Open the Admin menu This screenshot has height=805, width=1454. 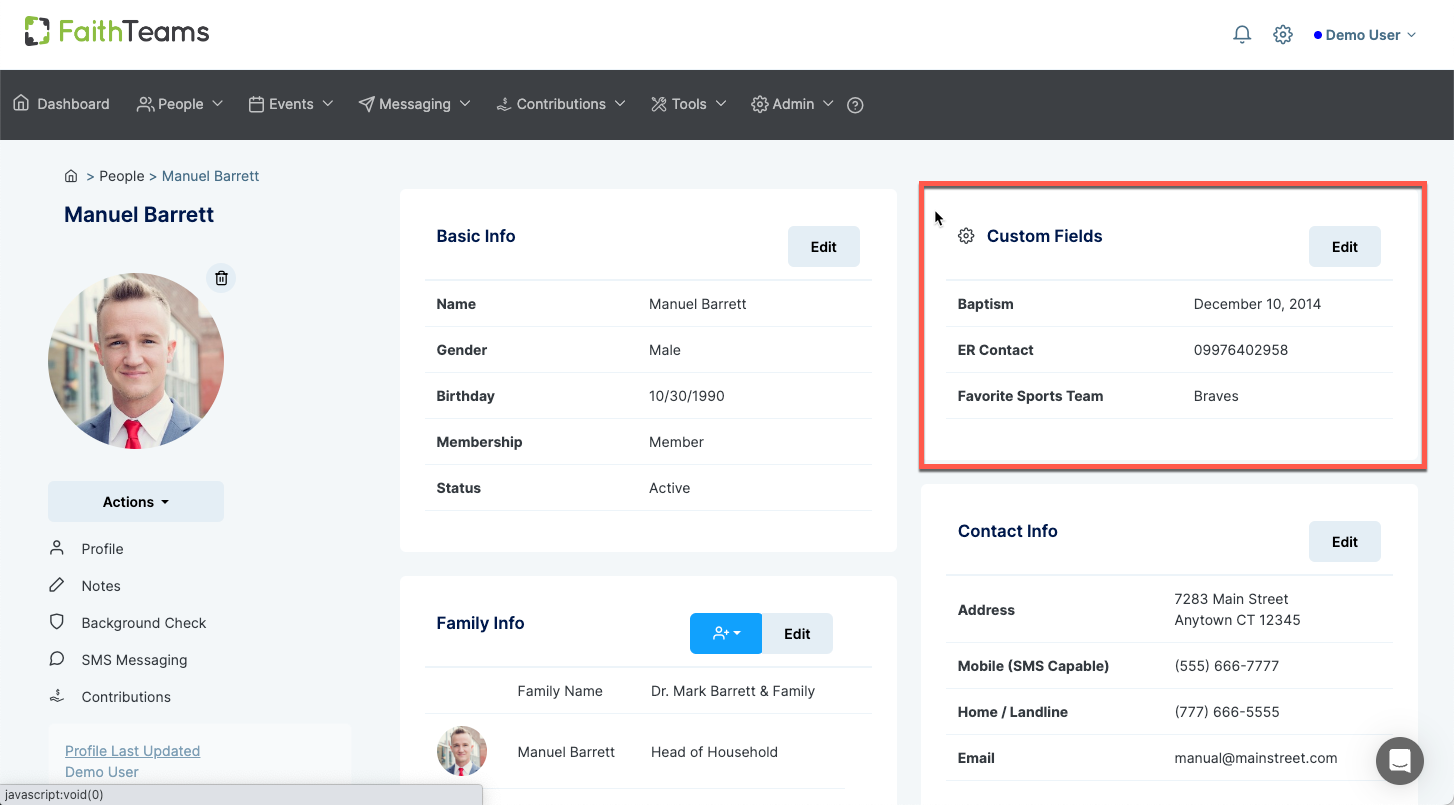pos(792,104)
